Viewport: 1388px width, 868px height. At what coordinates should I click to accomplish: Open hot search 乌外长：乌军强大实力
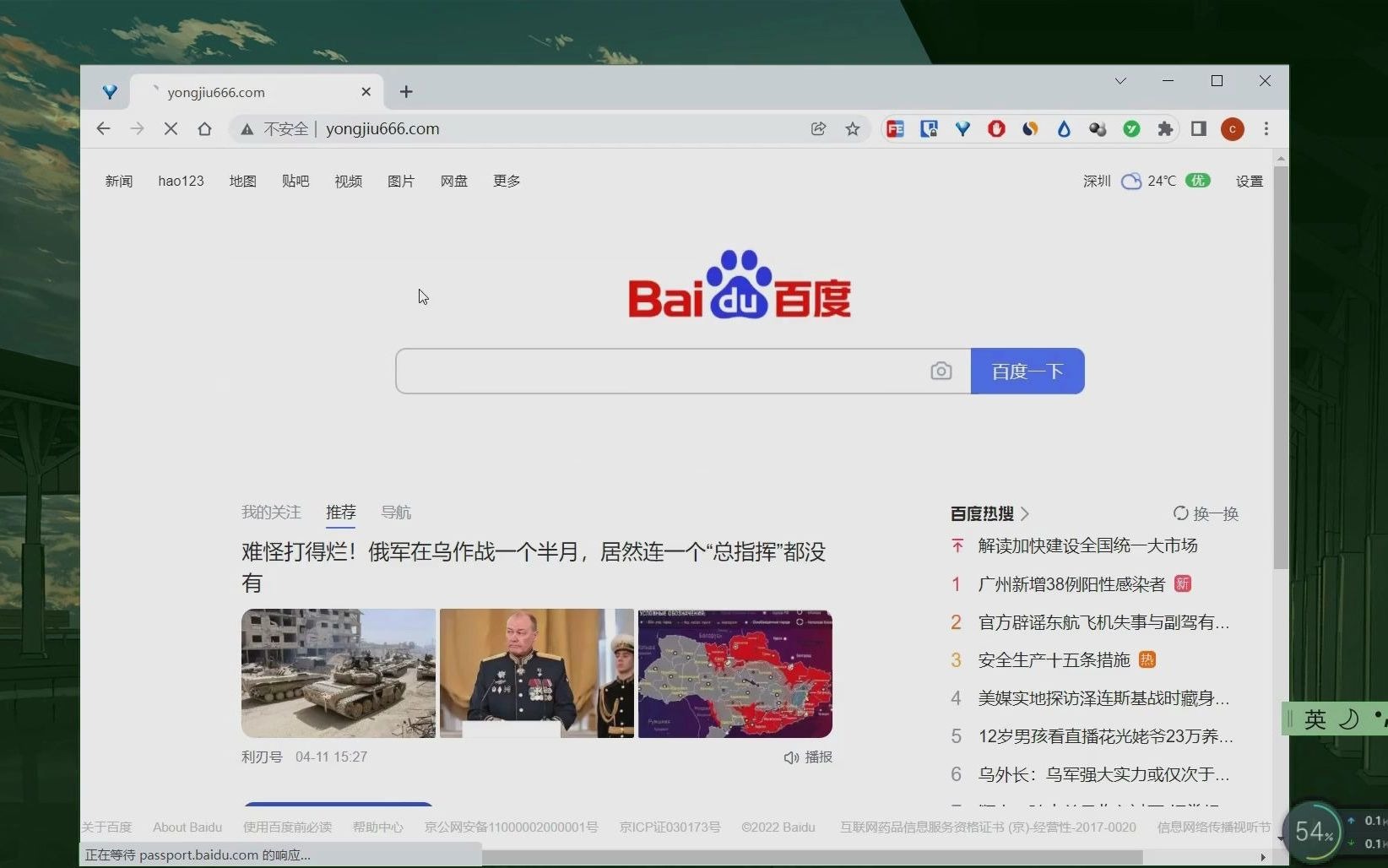coord(1103,774)
